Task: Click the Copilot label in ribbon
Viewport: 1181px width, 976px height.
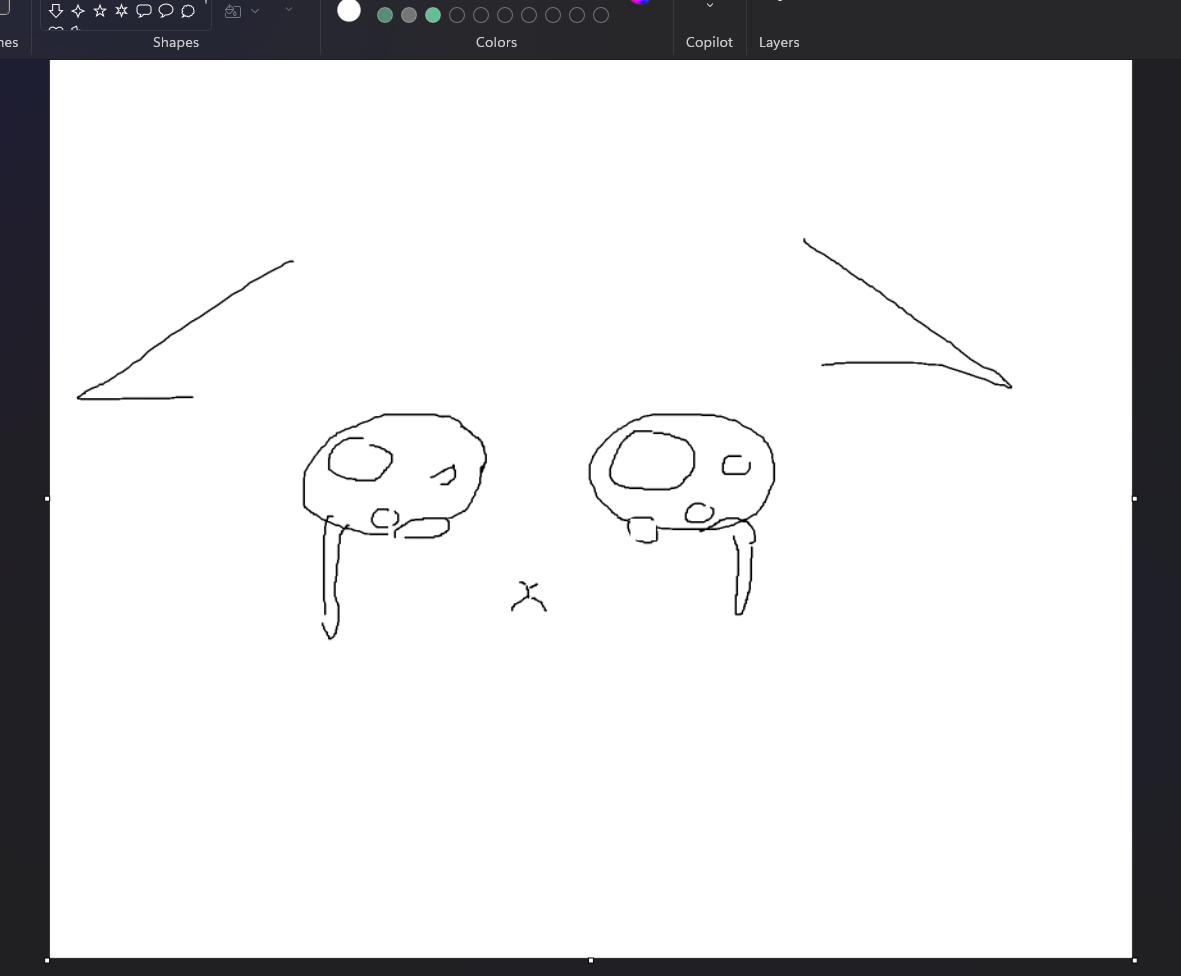Action: pyautogui.click(x=709, y=42)
